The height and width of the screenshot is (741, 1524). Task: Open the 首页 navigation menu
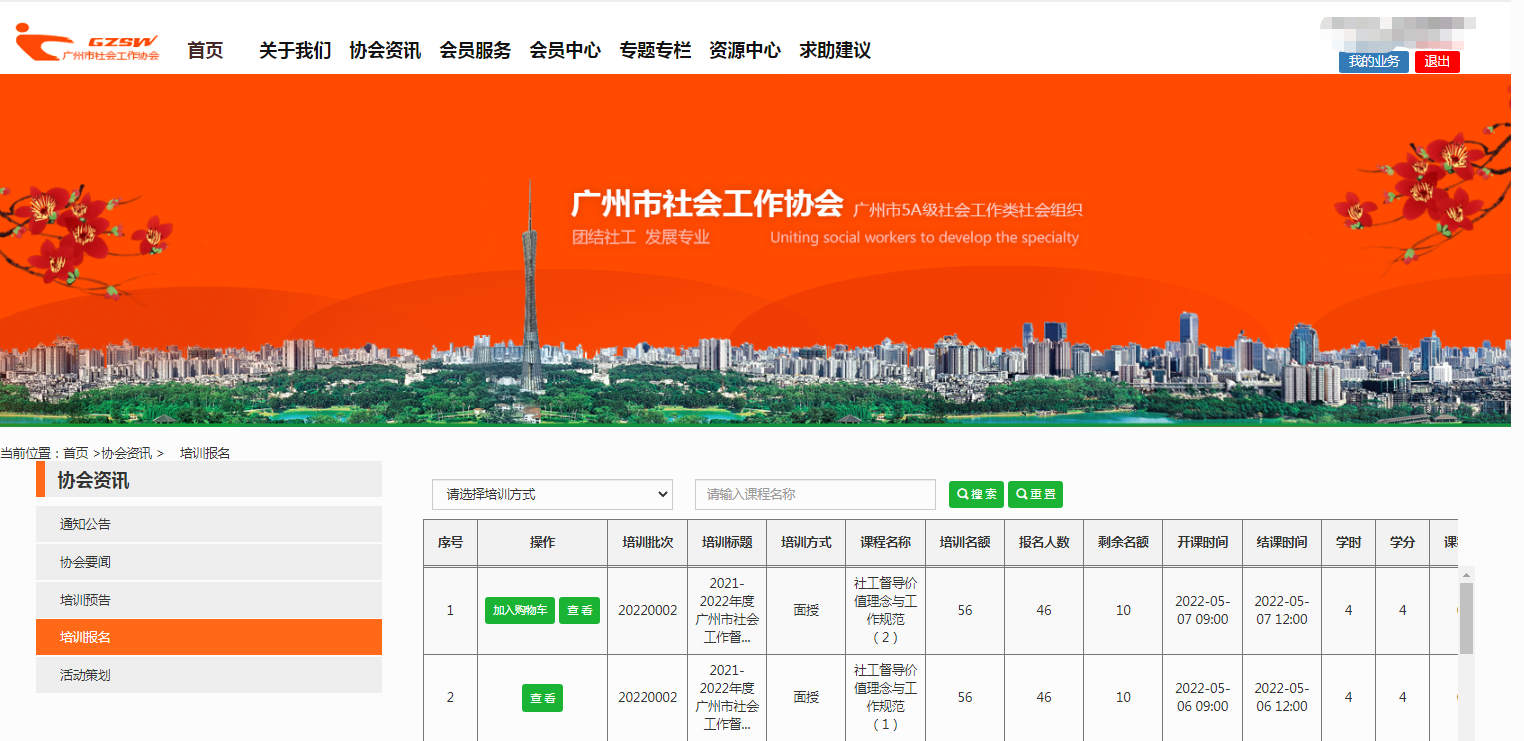(206, 50)
